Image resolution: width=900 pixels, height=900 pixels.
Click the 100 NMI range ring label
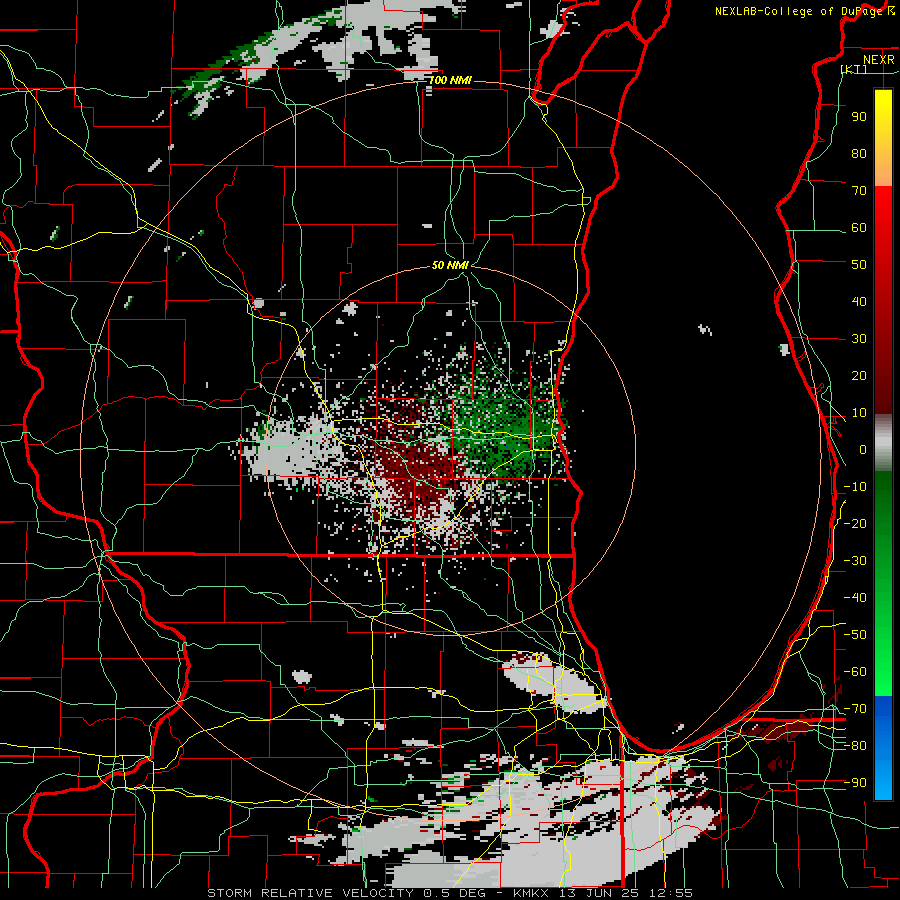[x=450, y=80]
